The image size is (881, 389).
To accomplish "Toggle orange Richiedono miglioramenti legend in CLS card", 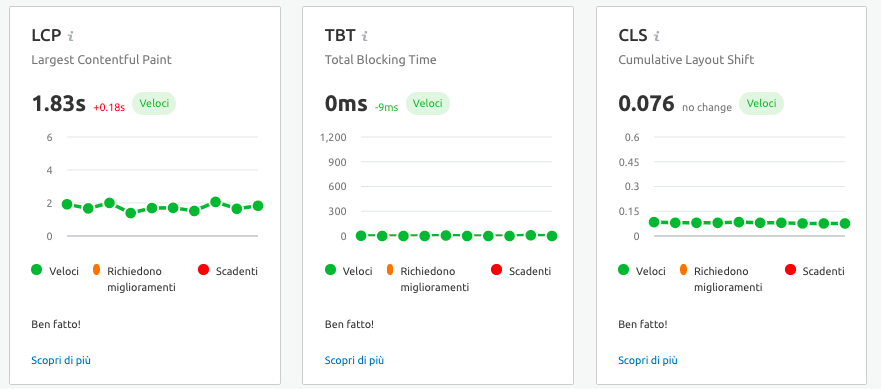I will (x=721, y=279).
